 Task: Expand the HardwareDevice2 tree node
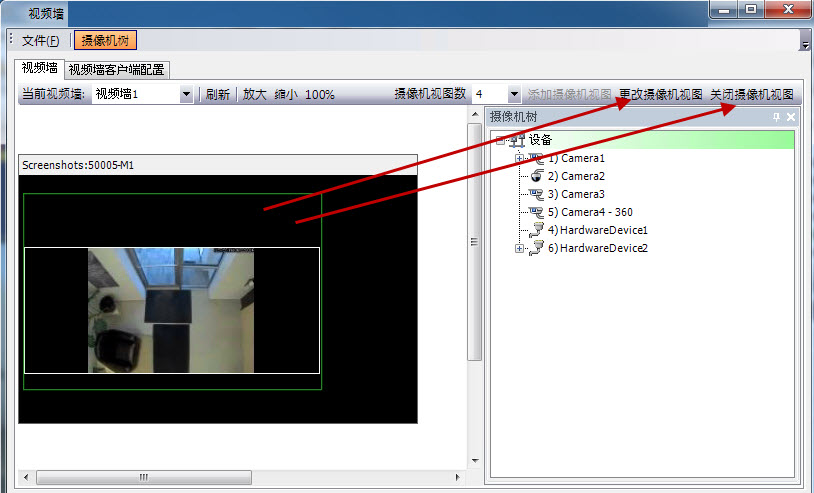[x=519, y=249]
